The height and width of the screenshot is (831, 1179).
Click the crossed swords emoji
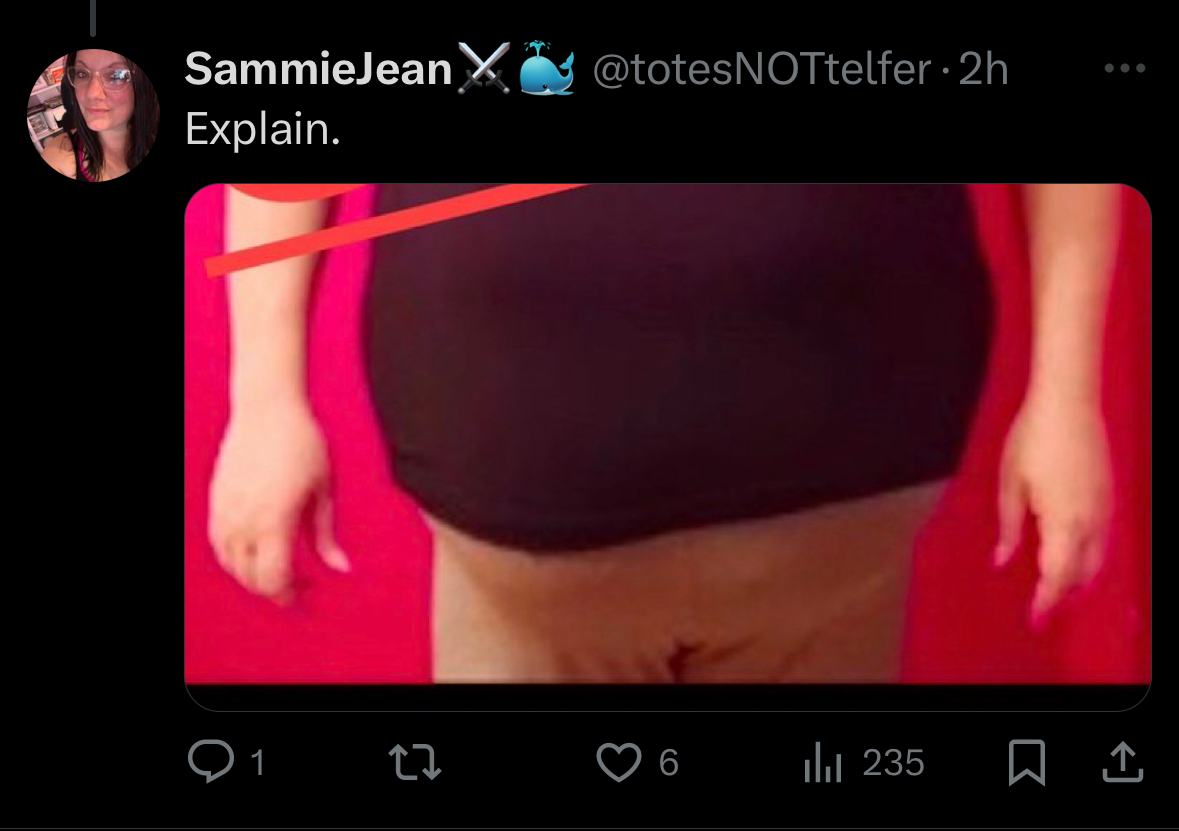484,68
